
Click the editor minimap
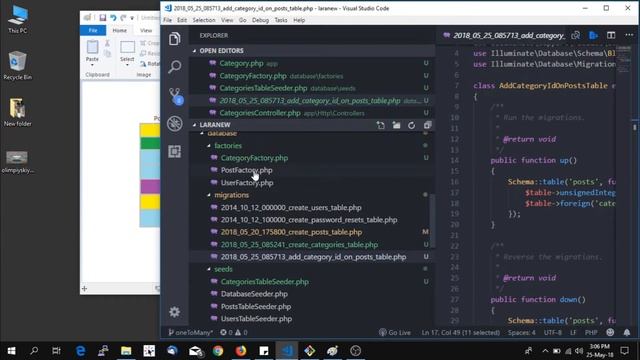pos(623,59)
